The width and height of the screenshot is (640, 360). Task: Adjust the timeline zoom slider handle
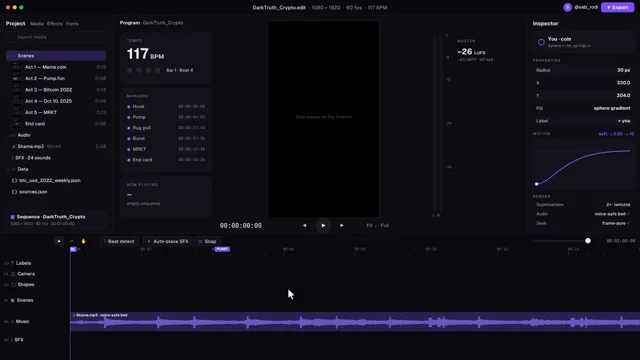tap(588, 241)
